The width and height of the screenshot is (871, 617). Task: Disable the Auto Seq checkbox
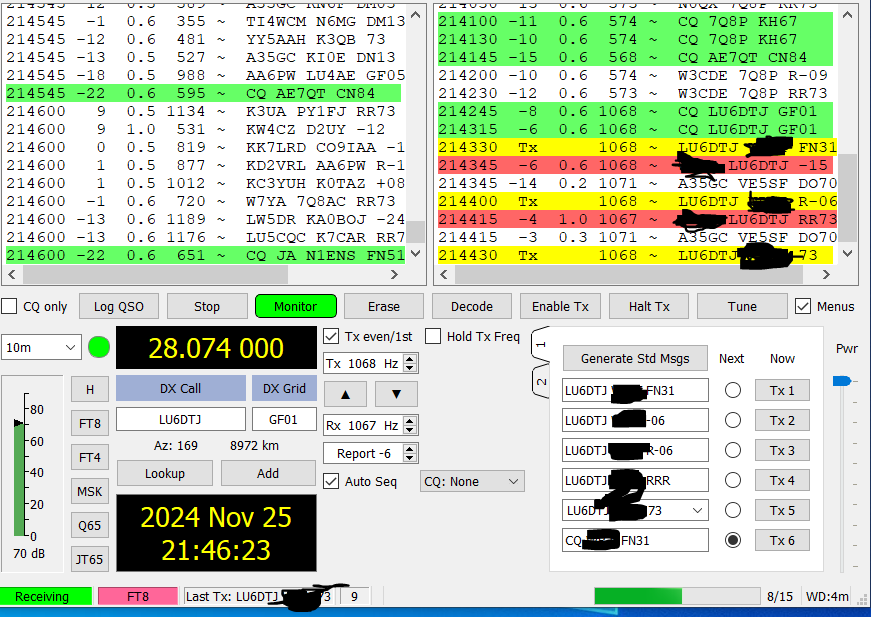click(x=332, y=482)
